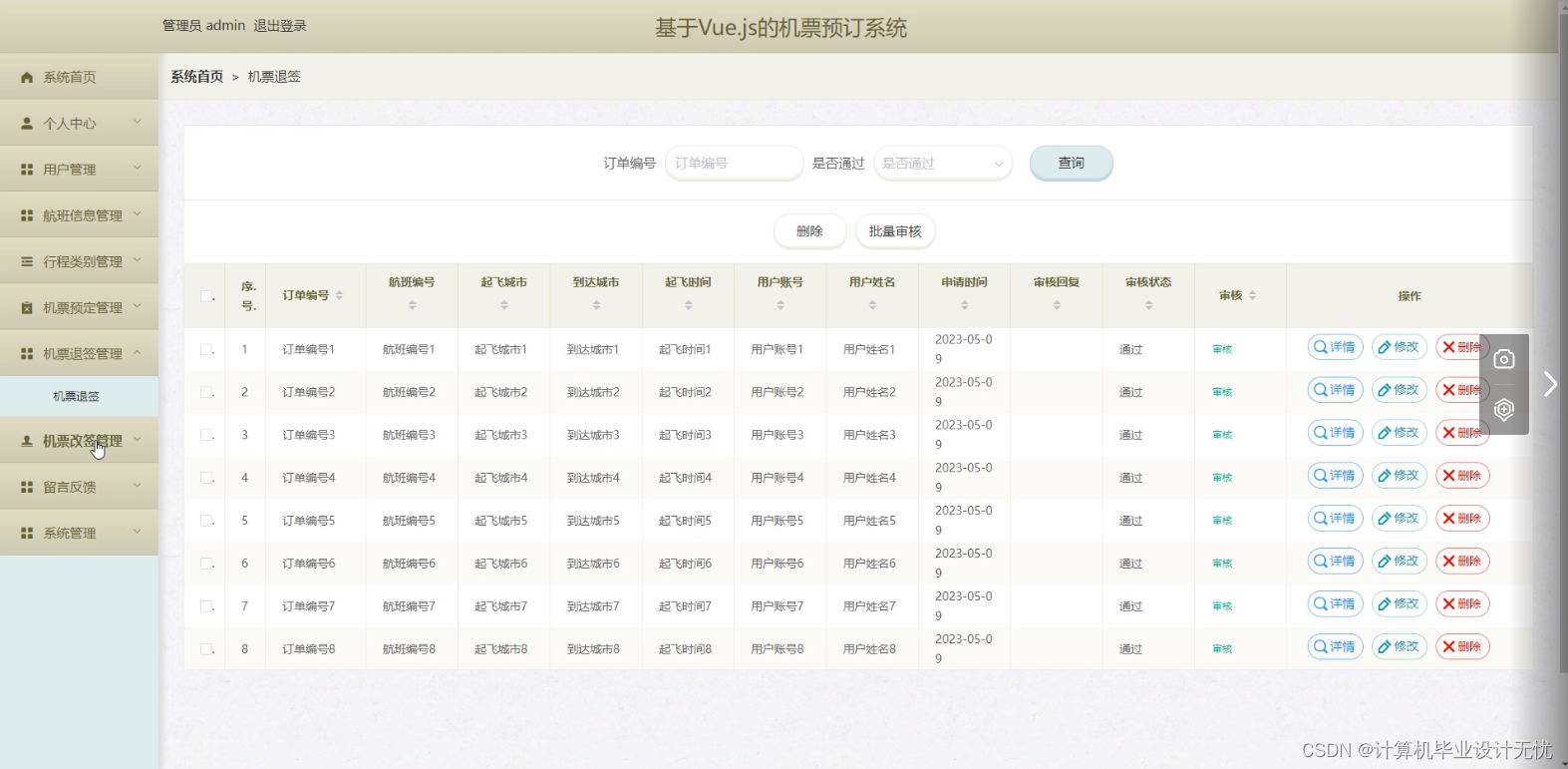
Task: Check the checkbox for row 订单编号7
Action: click(206, 606)
